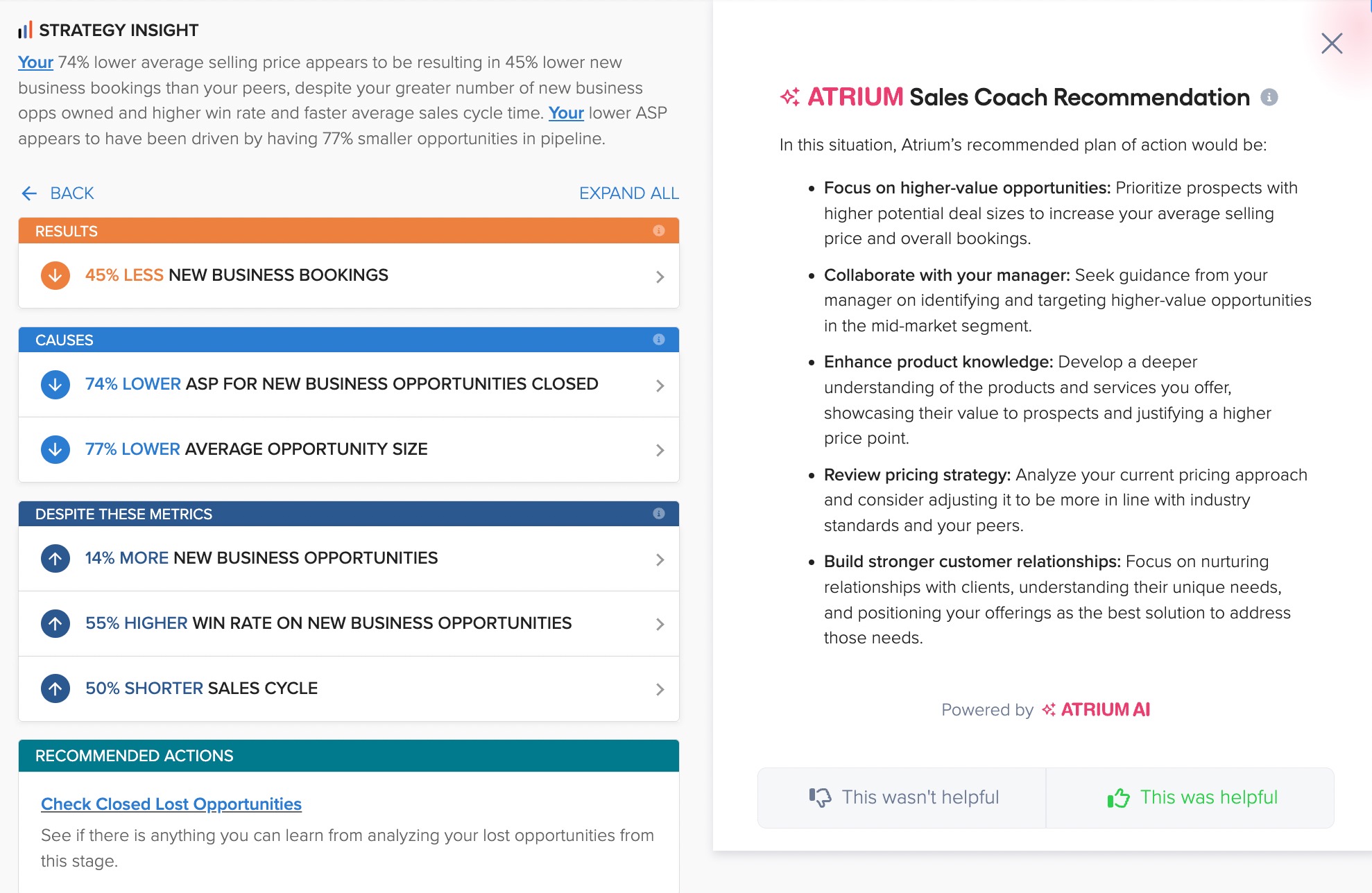This screenshot has width=1372, height=893.
Task: Click green thumbs-up icon
Action: coord(1119,798)
